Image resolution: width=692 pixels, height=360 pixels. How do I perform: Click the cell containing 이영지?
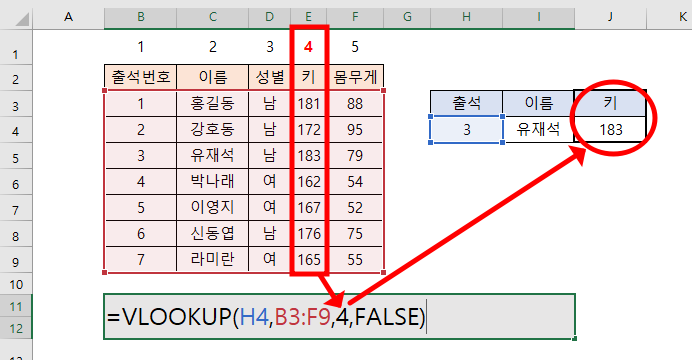click(x=212, y=208)
